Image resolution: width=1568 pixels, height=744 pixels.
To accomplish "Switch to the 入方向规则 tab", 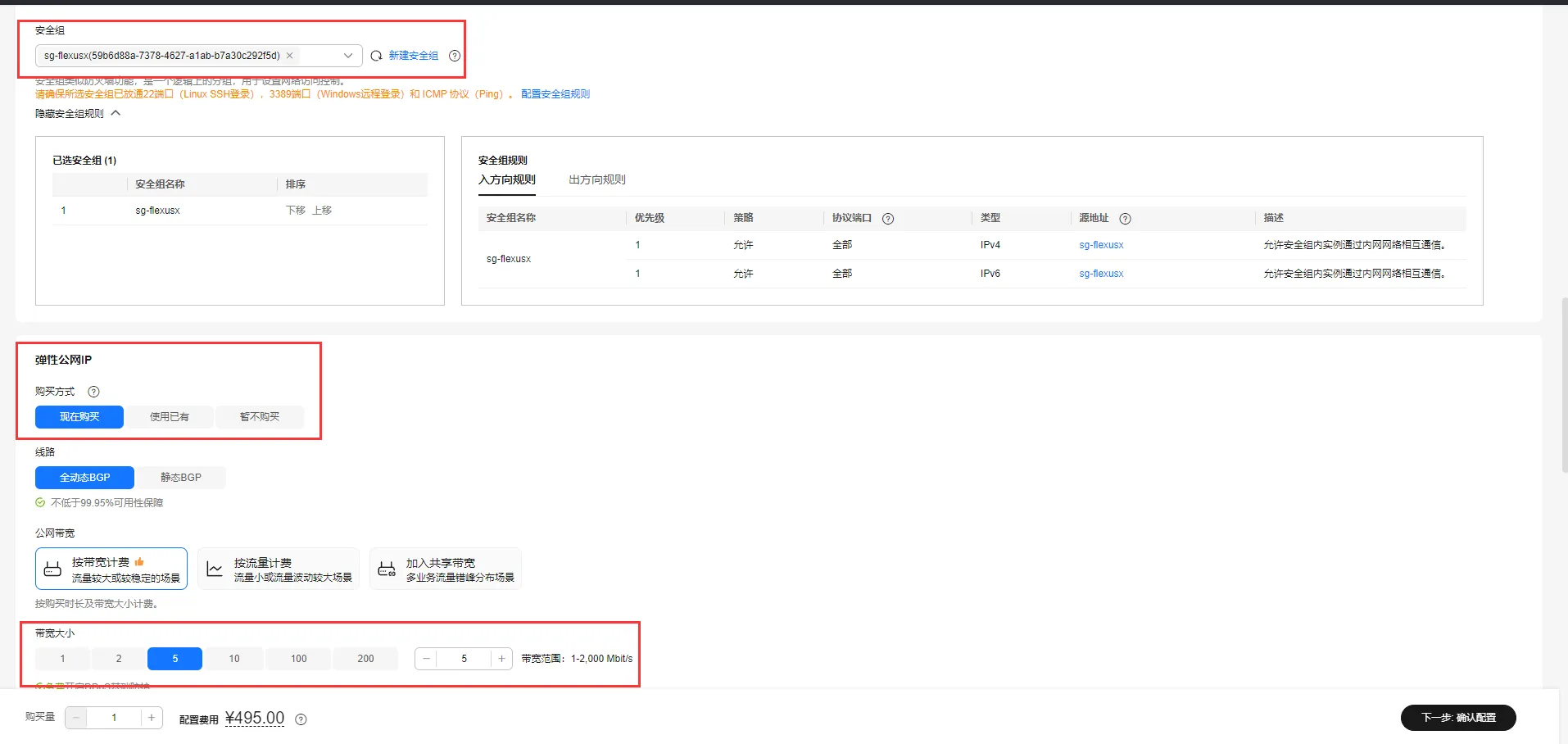I will 507,179.
